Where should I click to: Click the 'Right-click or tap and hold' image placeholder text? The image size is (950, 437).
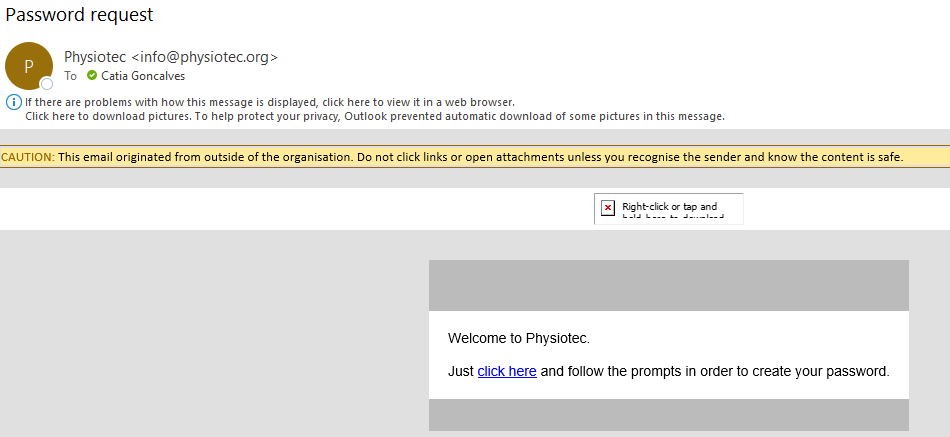point(669,208)
